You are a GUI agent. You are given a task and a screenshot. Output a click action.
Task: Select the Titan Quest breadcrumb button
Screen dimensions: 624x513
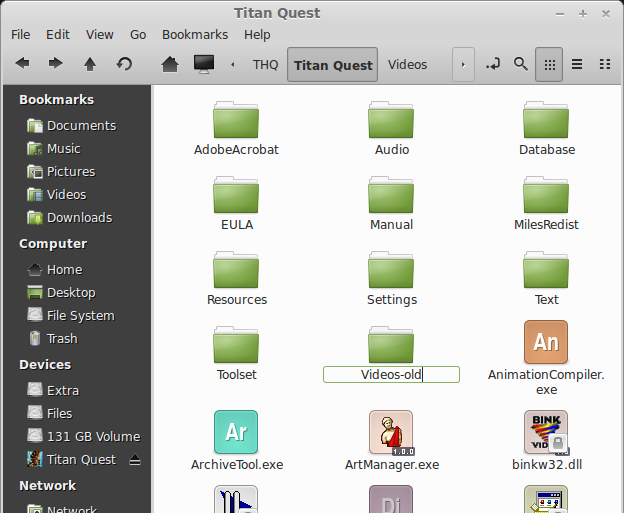coord(333,64)
